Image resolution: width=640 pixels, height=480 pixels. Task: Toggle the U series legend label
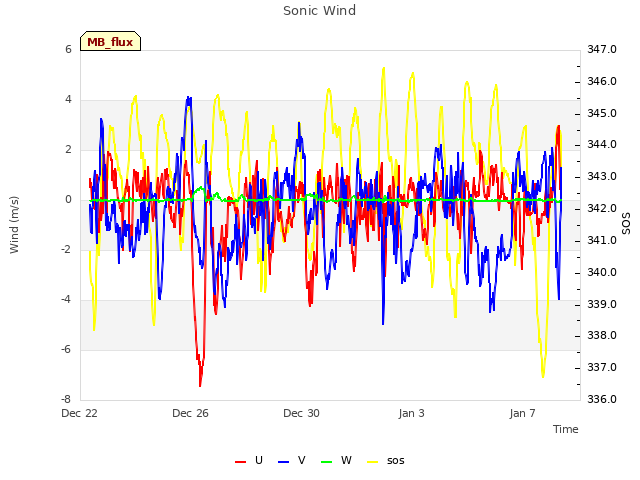(x=258, y=460)
